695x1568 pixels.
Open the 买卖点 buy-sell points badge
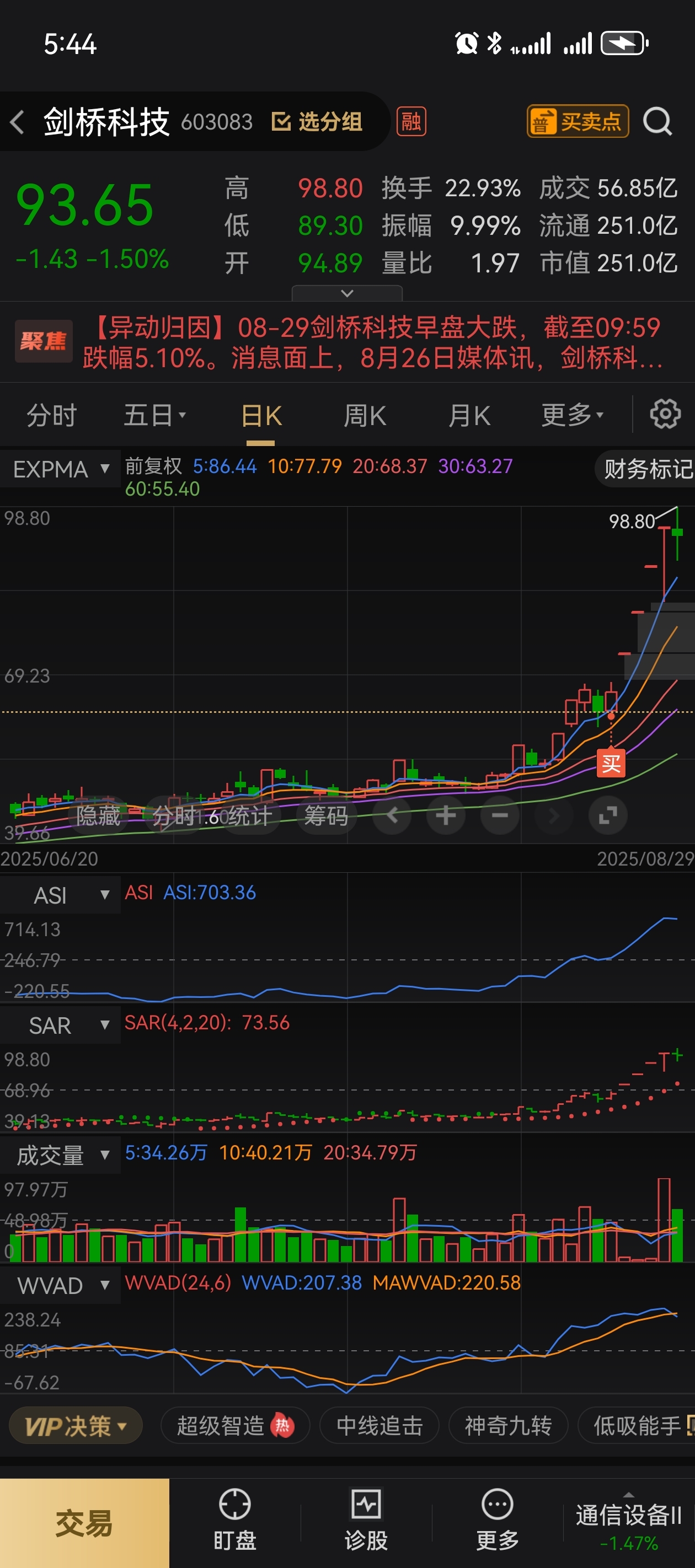coord(578,122)
